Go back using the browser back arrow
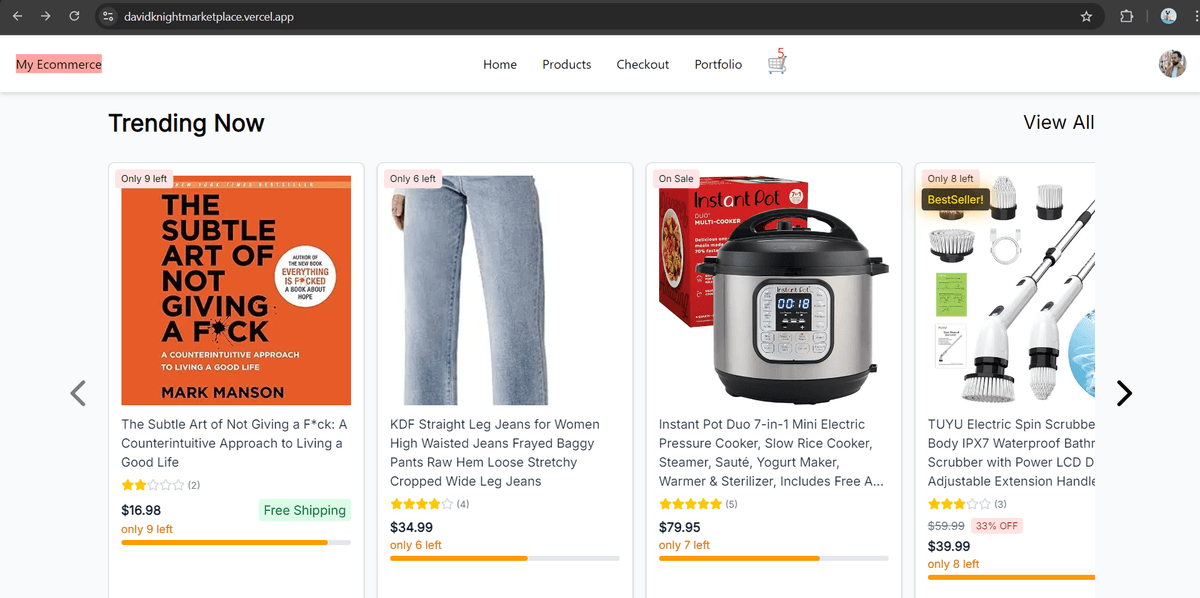The image size is (1200, 598). coord(16,16)
